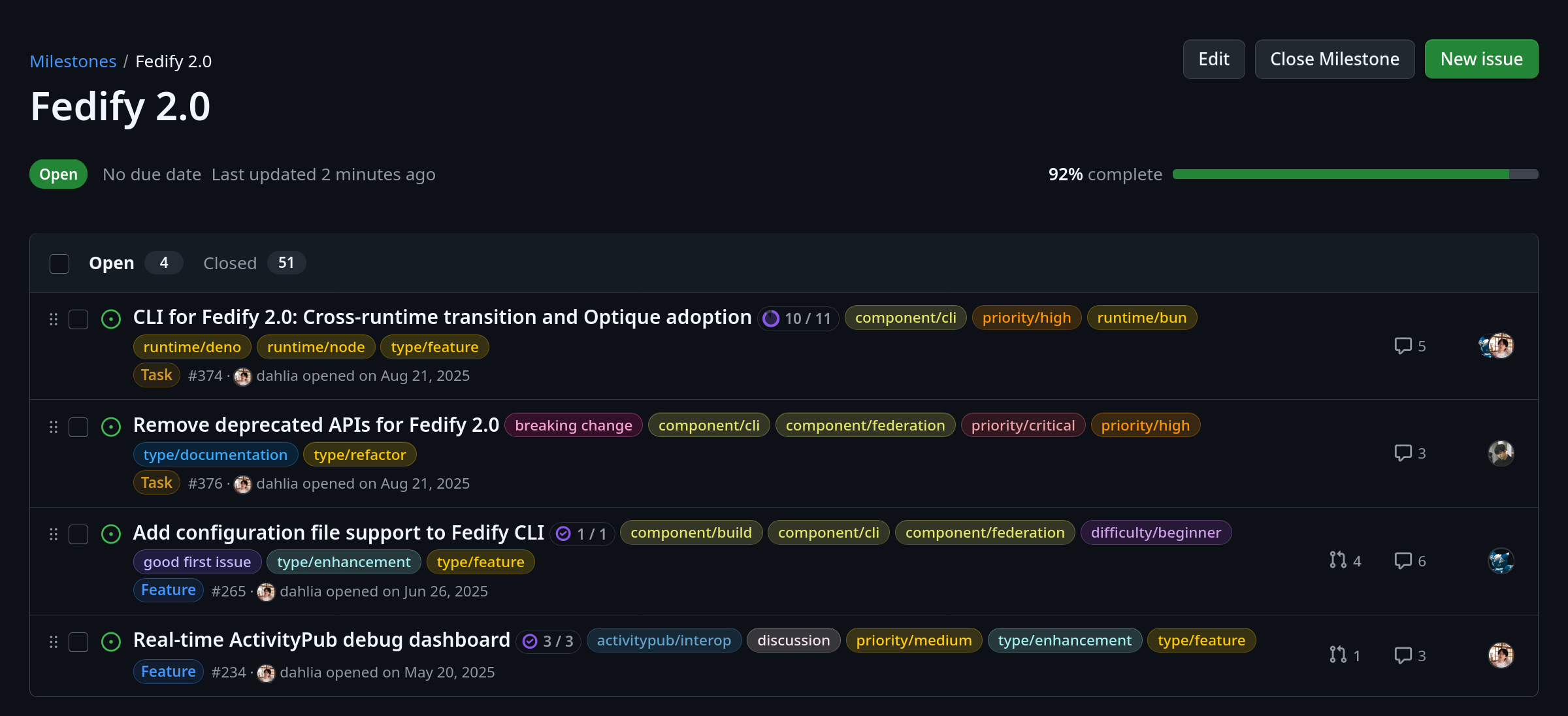
Task: Click pull request icon on debug dashboard issue
Action: pyautogui.click(x=1337, y=655)
